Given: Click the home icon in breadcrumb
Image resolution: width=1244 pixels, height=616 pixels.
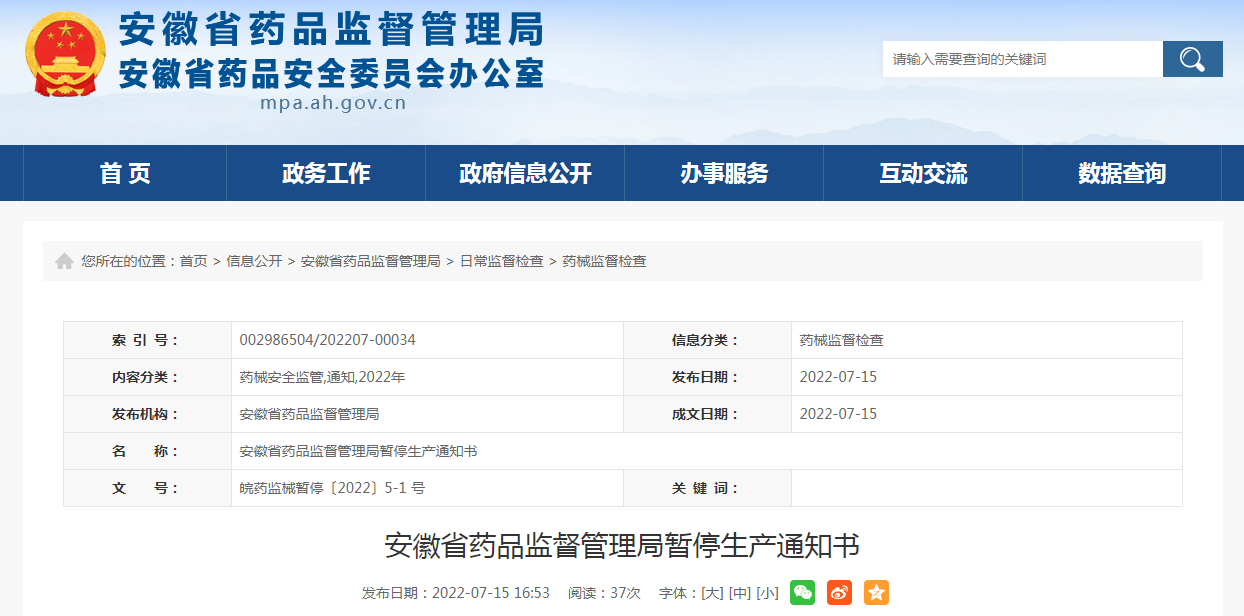Looking at the screenshot, I should 64,261.
